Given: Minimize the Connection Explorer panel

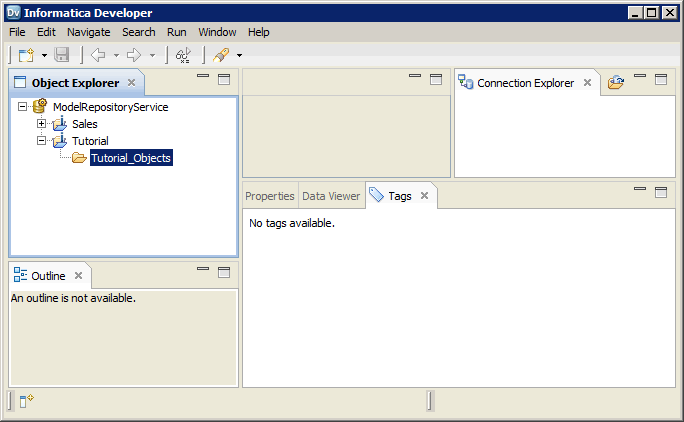Looking at the screenshot, I should point(640,75).
